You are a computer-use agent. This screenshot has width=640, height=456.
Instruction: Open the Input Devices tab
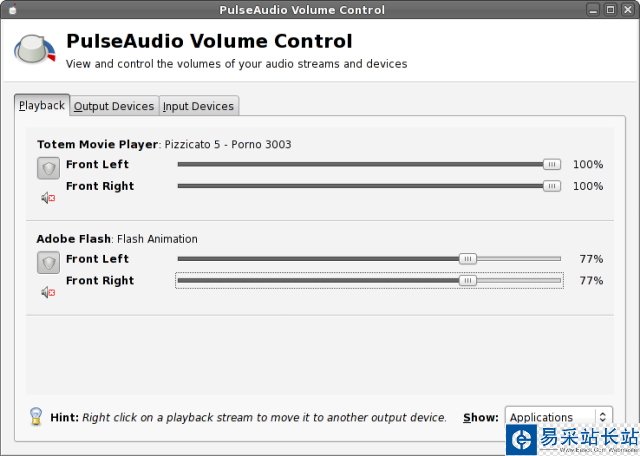[198, 106]
